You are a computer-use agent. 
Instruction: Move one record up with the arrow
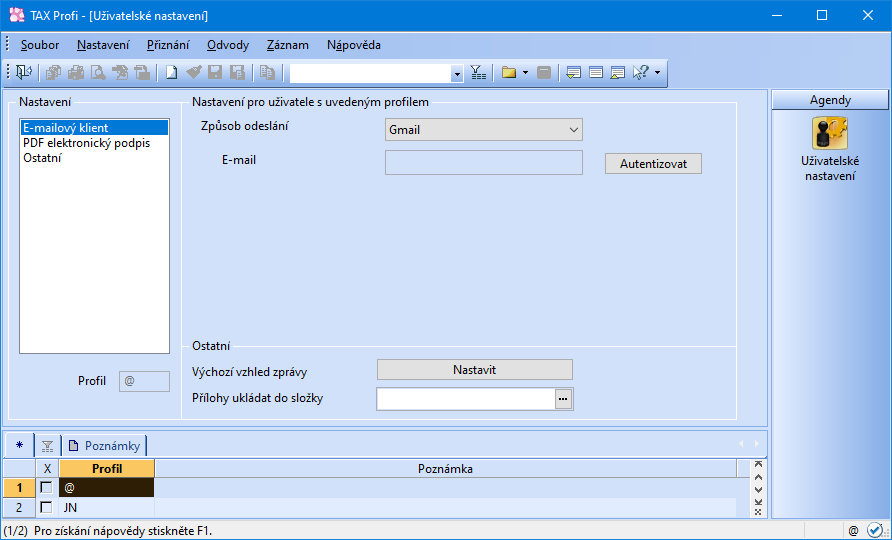click(x=758, y=477)
